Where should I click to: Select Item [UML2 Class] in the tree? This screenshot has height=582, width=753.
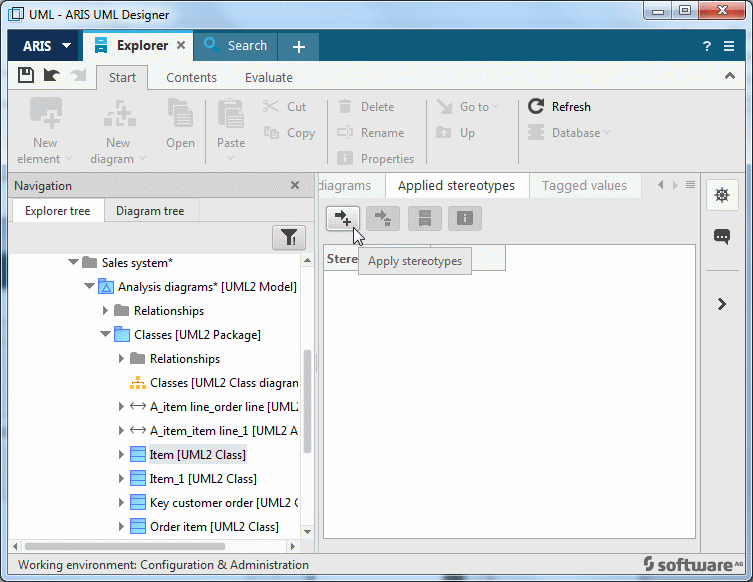pos(197,454)
